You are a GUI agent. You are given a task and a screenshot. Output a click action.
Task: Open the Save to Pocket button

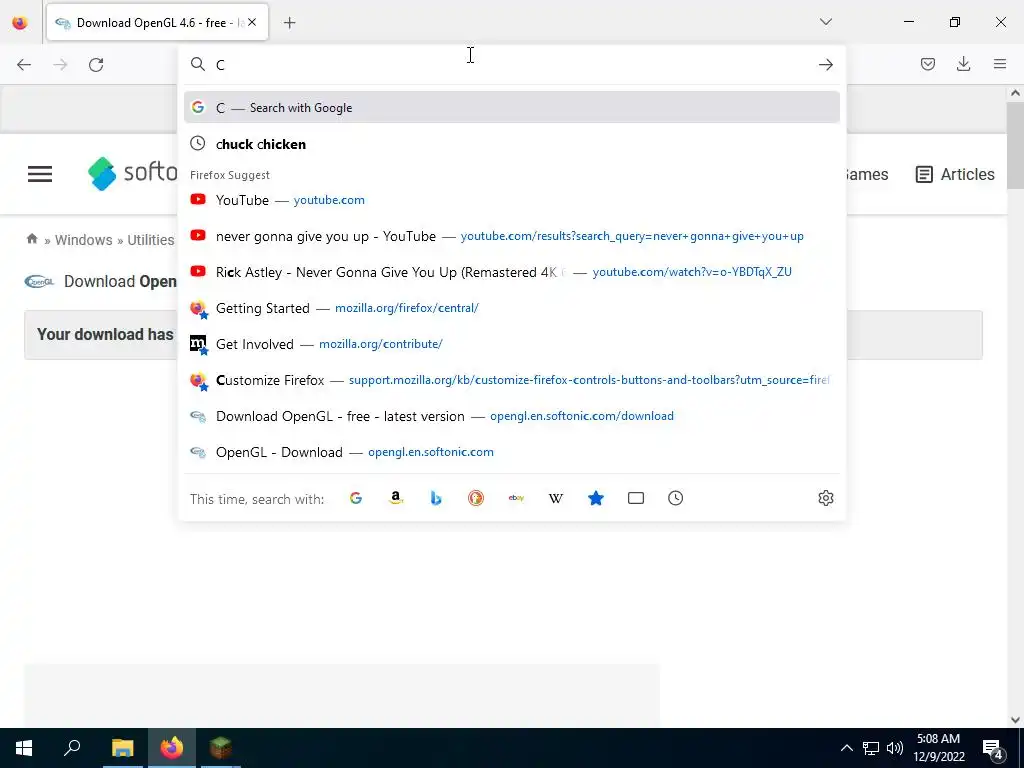coord(927,64)
